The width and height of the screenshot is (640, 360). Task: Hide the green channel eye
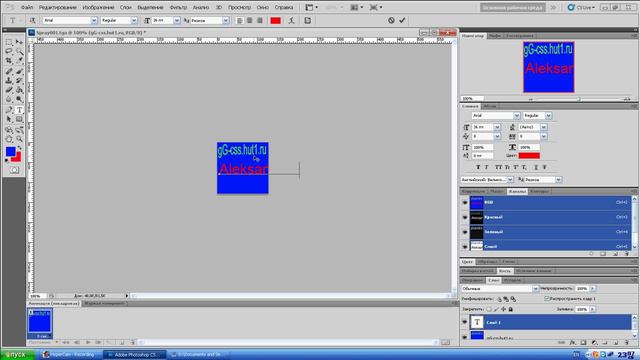pos(464,232)
